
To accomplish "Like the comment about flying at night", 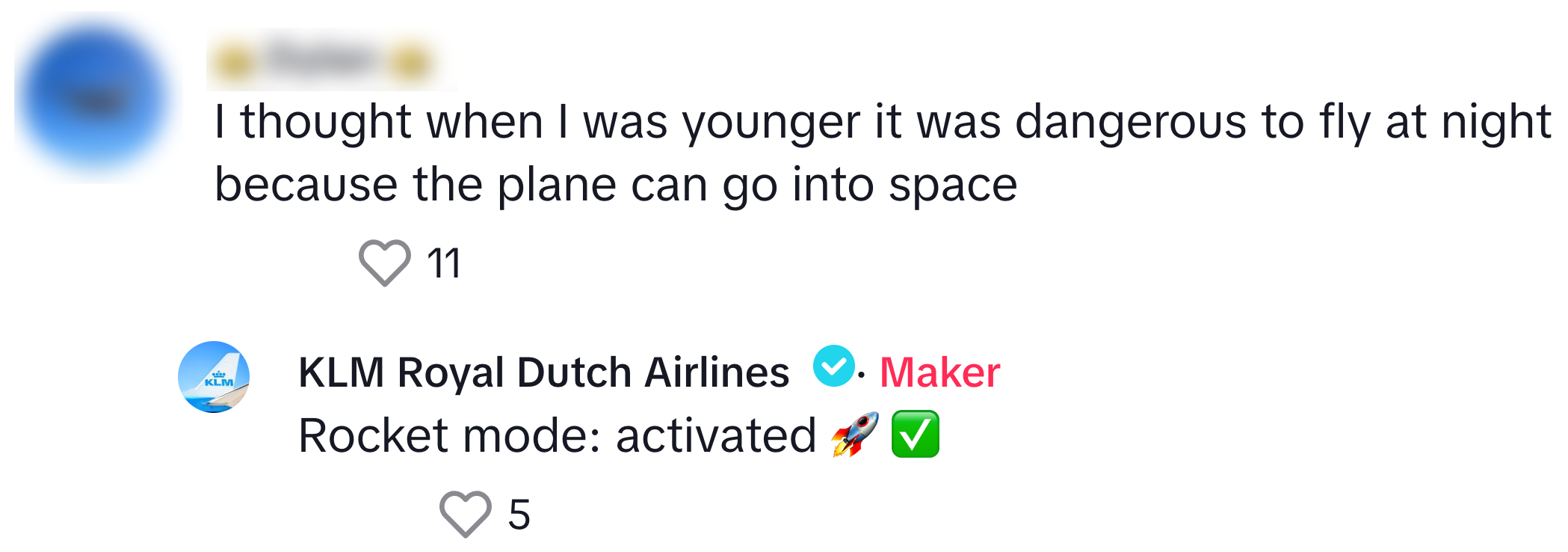I will pos(384,263).
